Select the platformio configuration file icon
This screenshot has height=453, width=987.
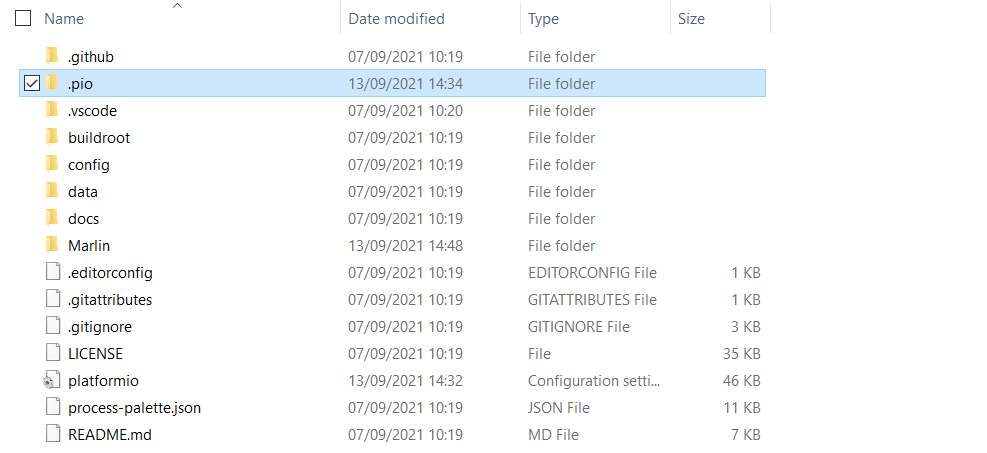point(52,381)
